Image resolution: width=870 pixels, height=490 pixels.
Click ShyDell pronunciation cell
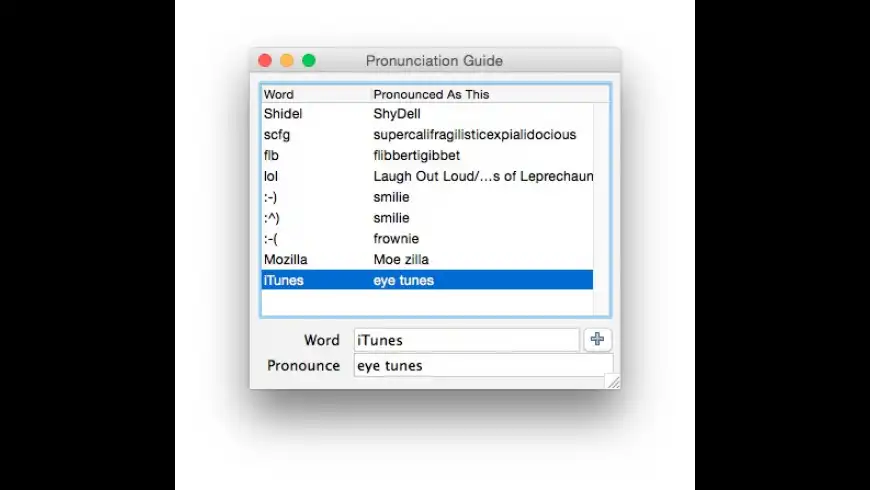pos(397,114)
